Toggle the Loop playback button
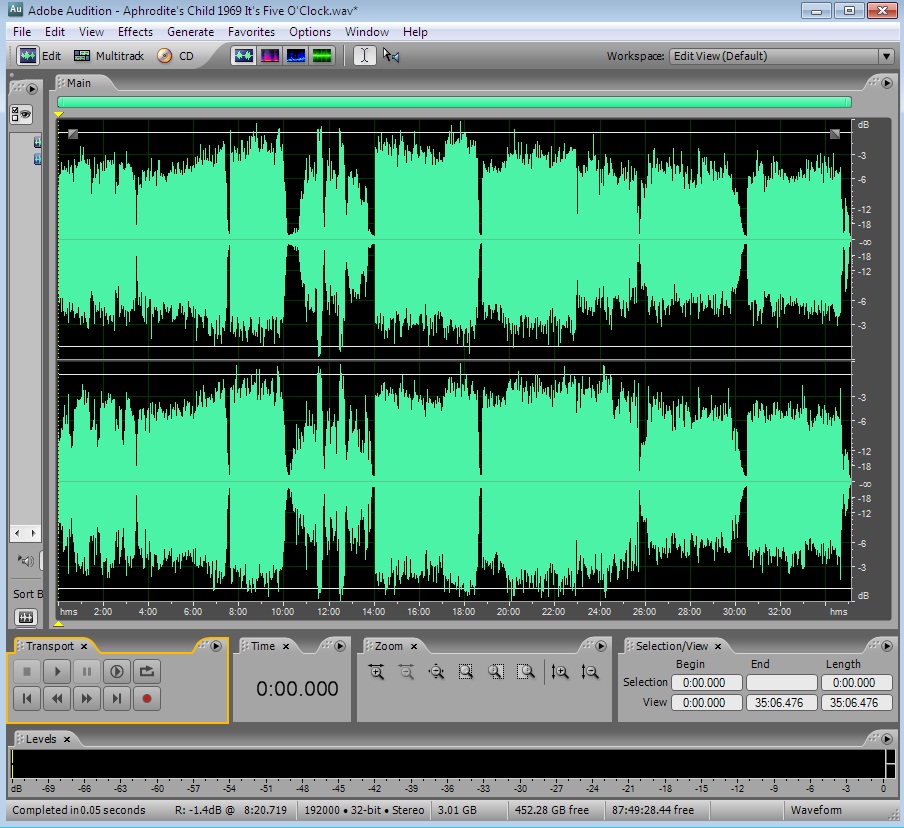This screenshot has height=828, width=904. tap(147, 672)
